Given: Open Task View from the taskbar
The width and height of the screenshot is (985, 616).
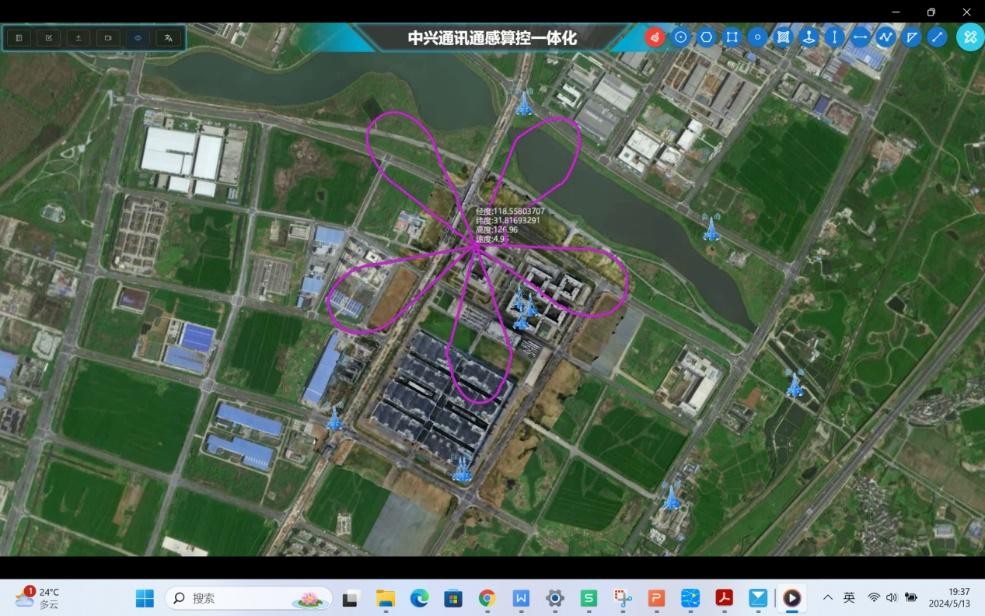Looking at the screenshot, I should pos(350,599).
